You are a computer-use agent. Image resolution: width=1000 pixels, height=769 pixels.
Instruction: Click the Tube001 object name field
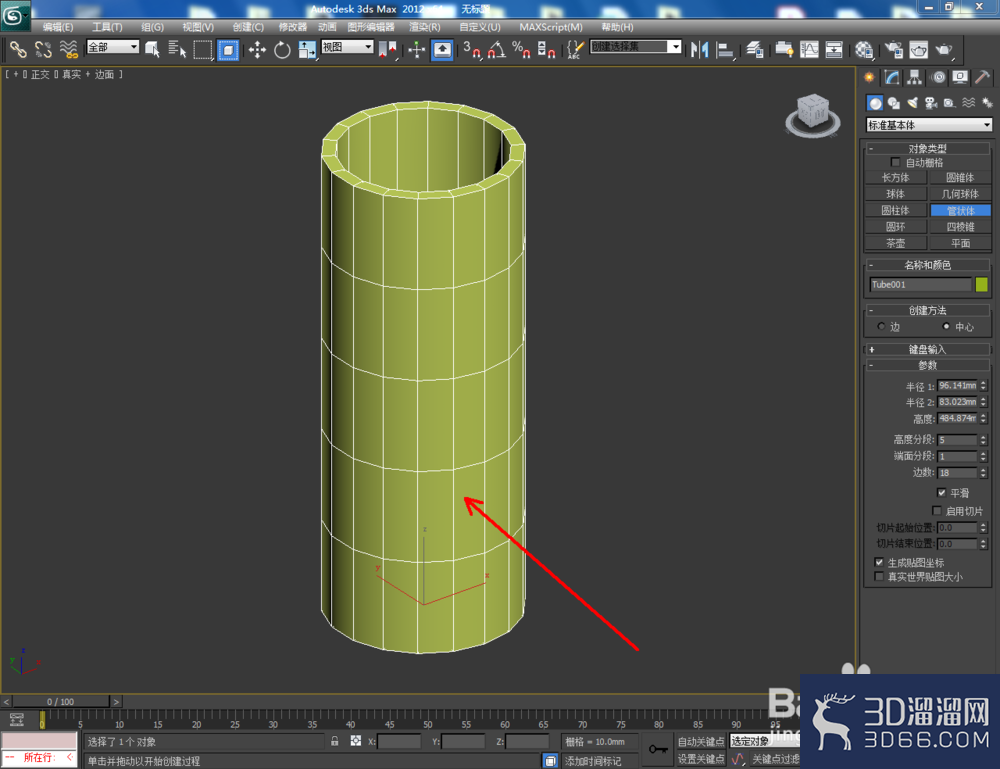click(920, 284)
